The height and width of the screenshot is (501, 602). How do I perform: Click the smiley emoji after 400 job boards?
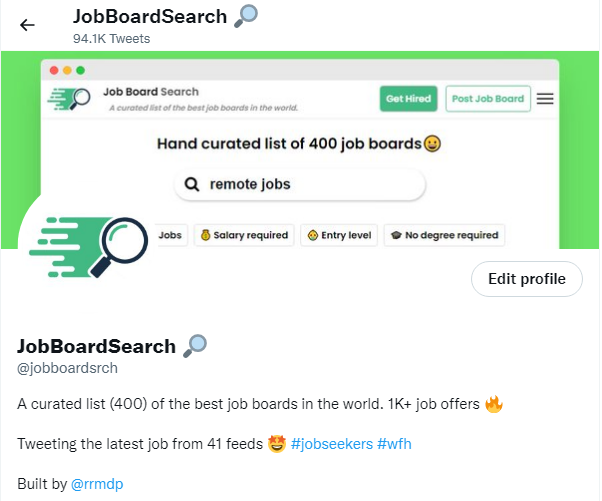pyautogui.click(x=432, y=144)
